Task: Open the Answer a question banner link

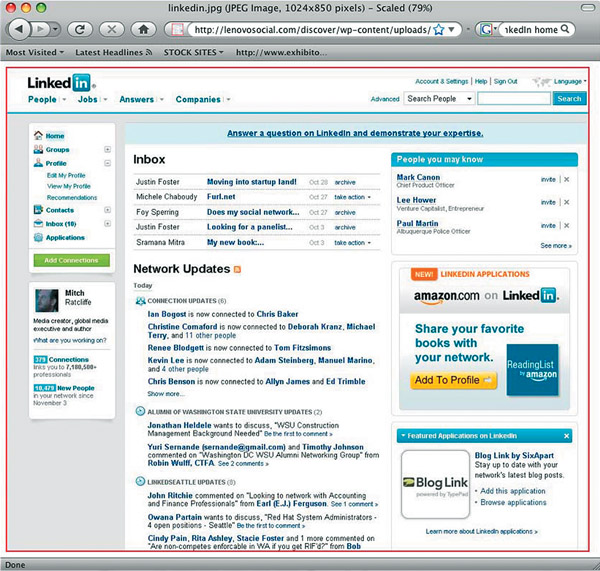Action: [x=355, y=133]
